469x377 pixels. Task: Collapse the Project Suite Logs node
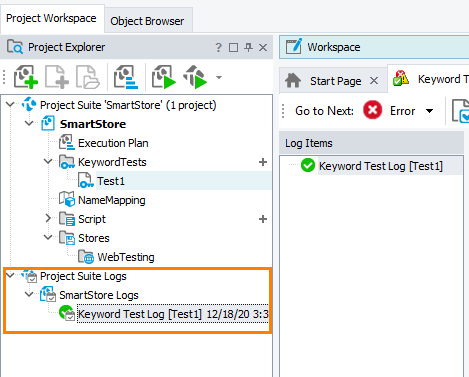(10, 275)
